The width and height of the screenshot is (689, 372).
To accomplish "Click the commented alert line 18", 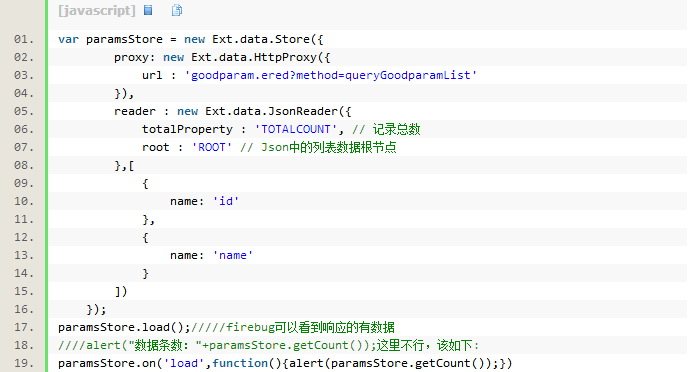I will point(268,346).
